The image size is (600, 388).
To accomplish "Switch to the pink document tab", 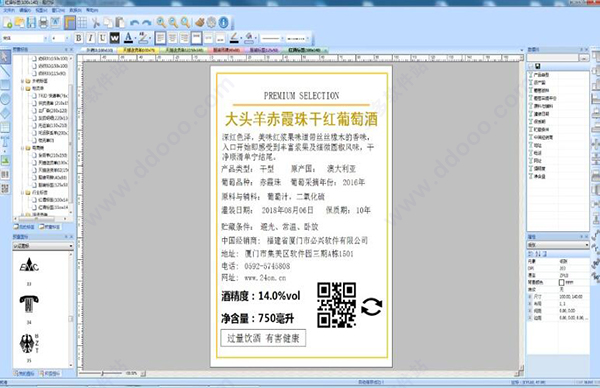I will click(x=226, y=50).
